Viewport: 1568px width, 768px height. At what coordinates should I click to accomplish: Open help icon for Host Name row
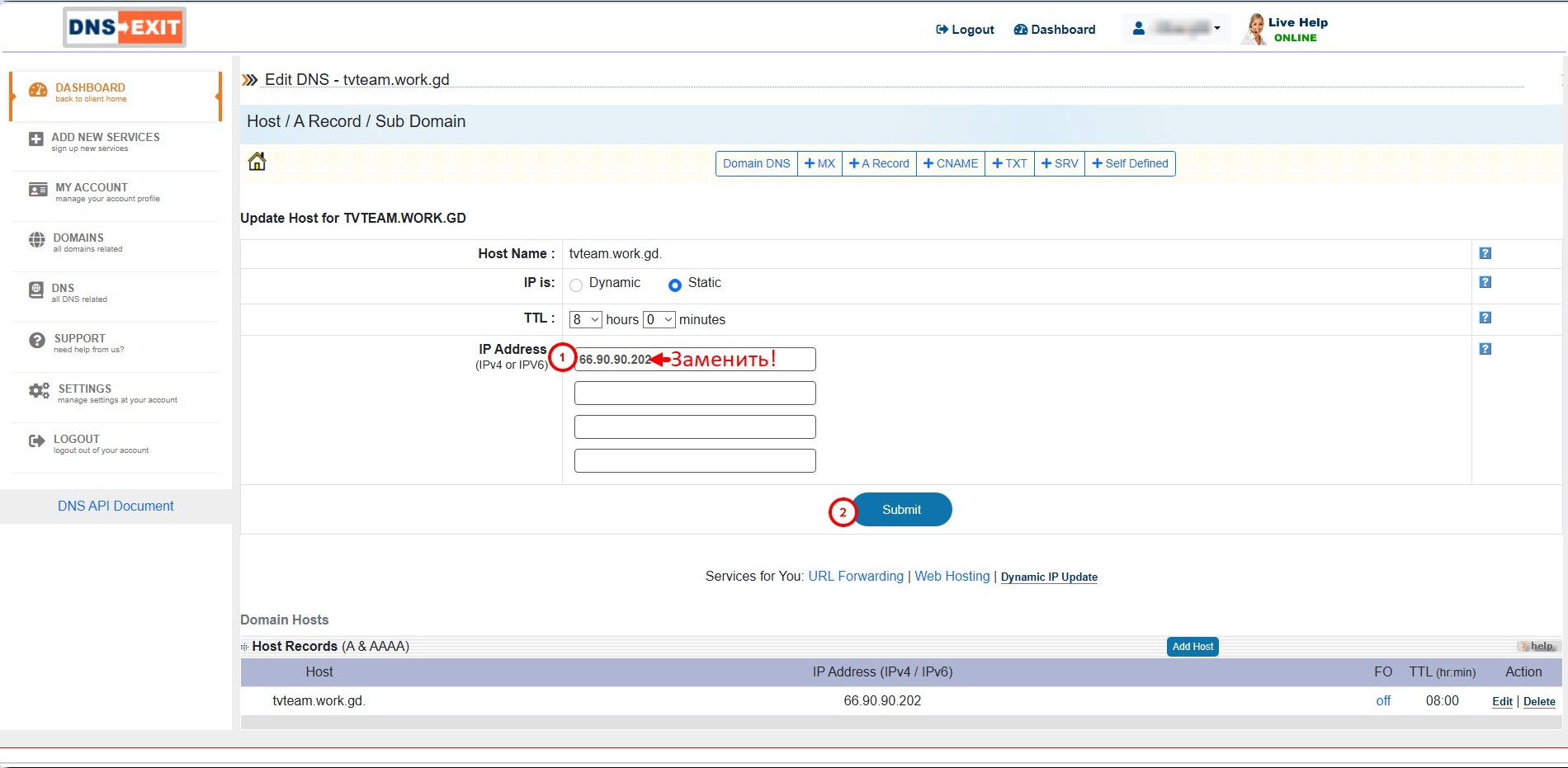click(x=1485, y=253)
